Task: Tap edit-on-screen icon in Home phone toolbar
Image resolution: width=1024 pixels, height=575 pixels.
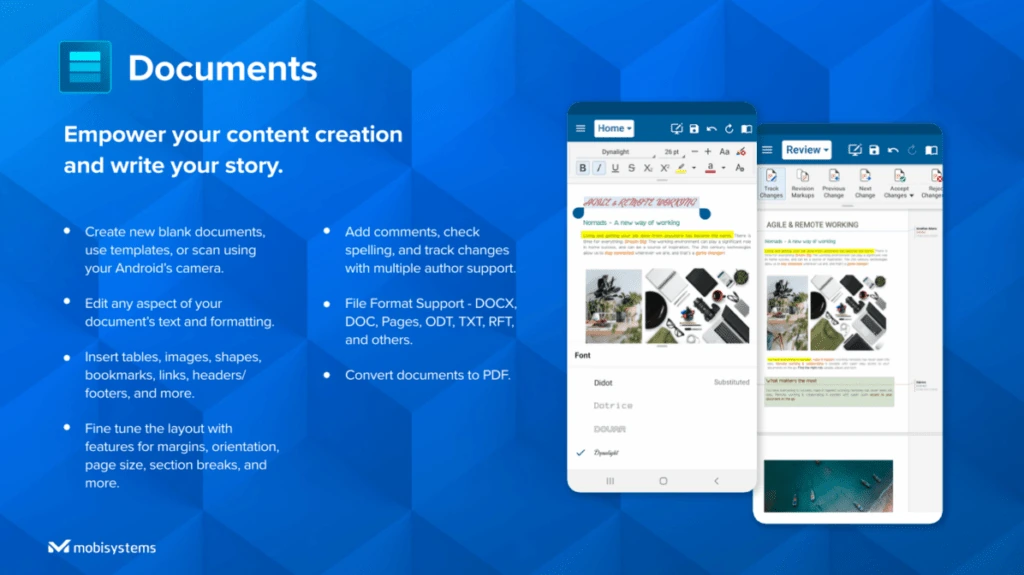Action: [677, 129]
